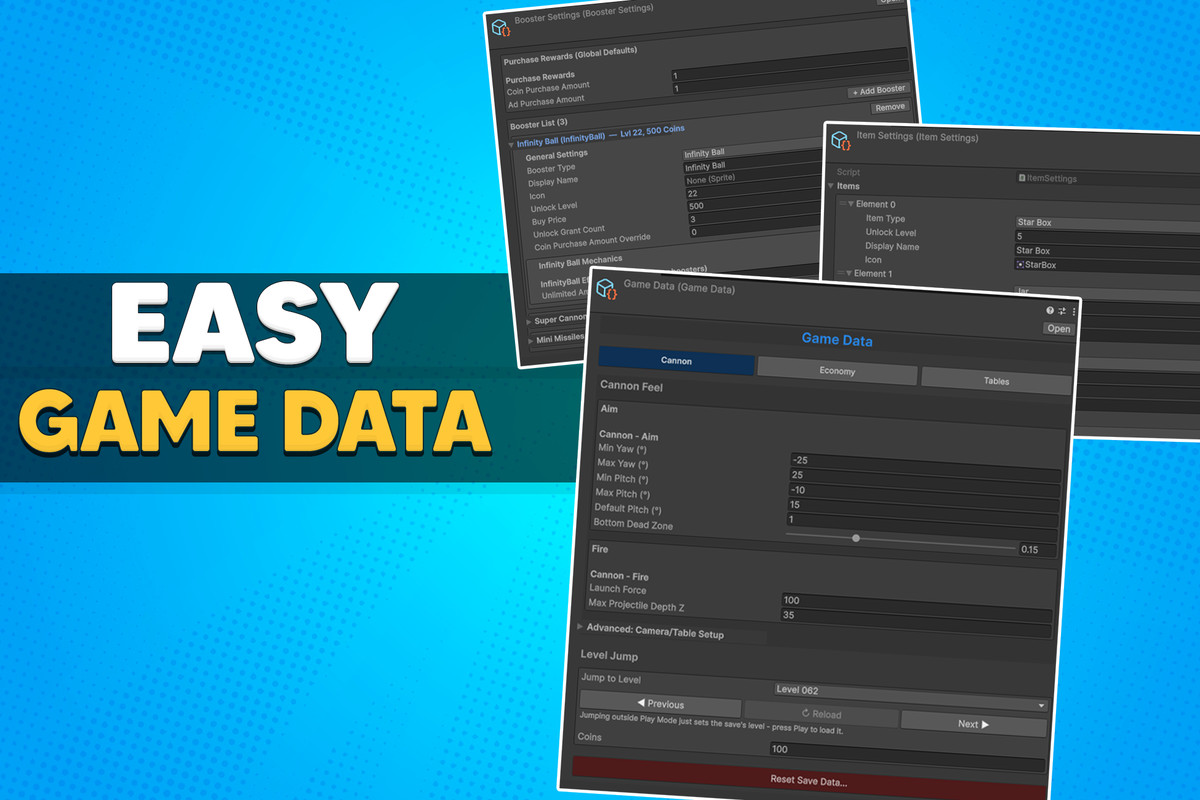The image size is (1200, 800).
Task: Click the 0.15 slider value field
Action: [x=1036, y=550]
